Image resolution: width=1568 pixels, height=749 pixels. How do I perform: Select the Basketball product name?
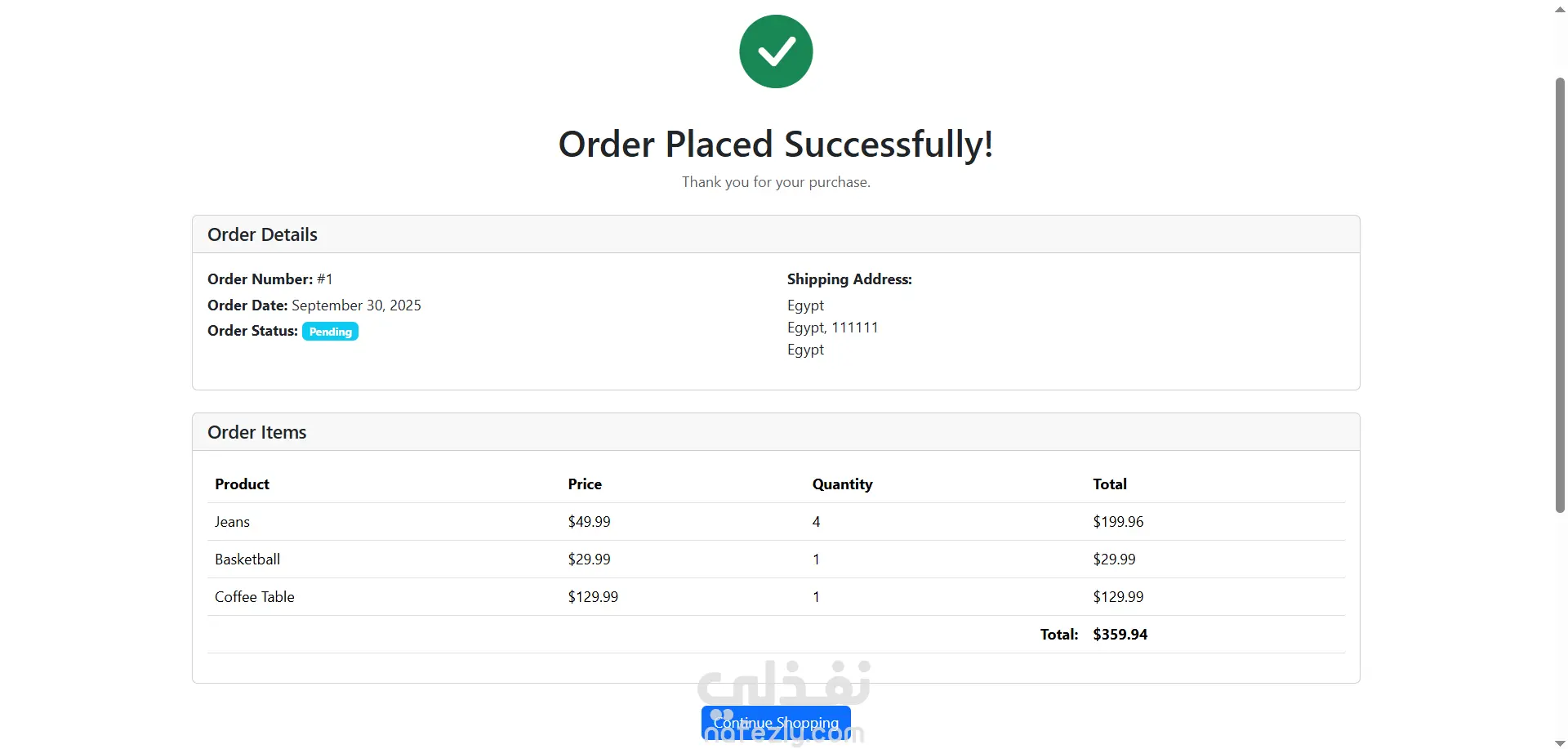(247, 560)
